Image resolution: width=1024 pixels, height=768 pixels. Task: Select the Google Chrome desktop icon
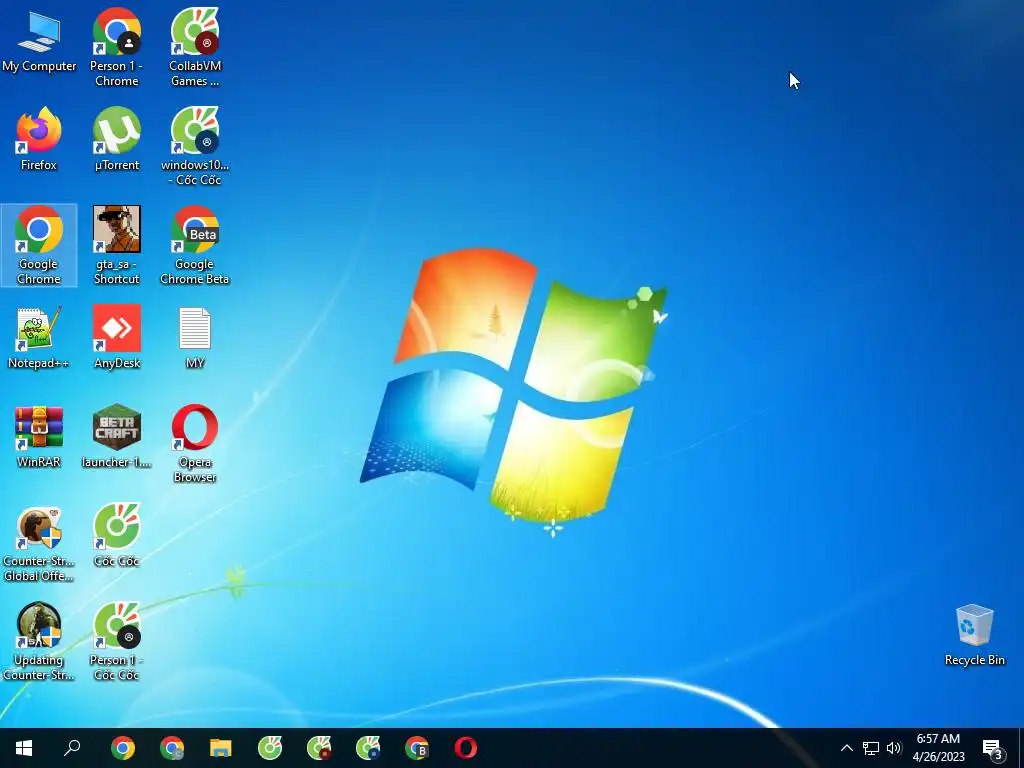point(39,246)
